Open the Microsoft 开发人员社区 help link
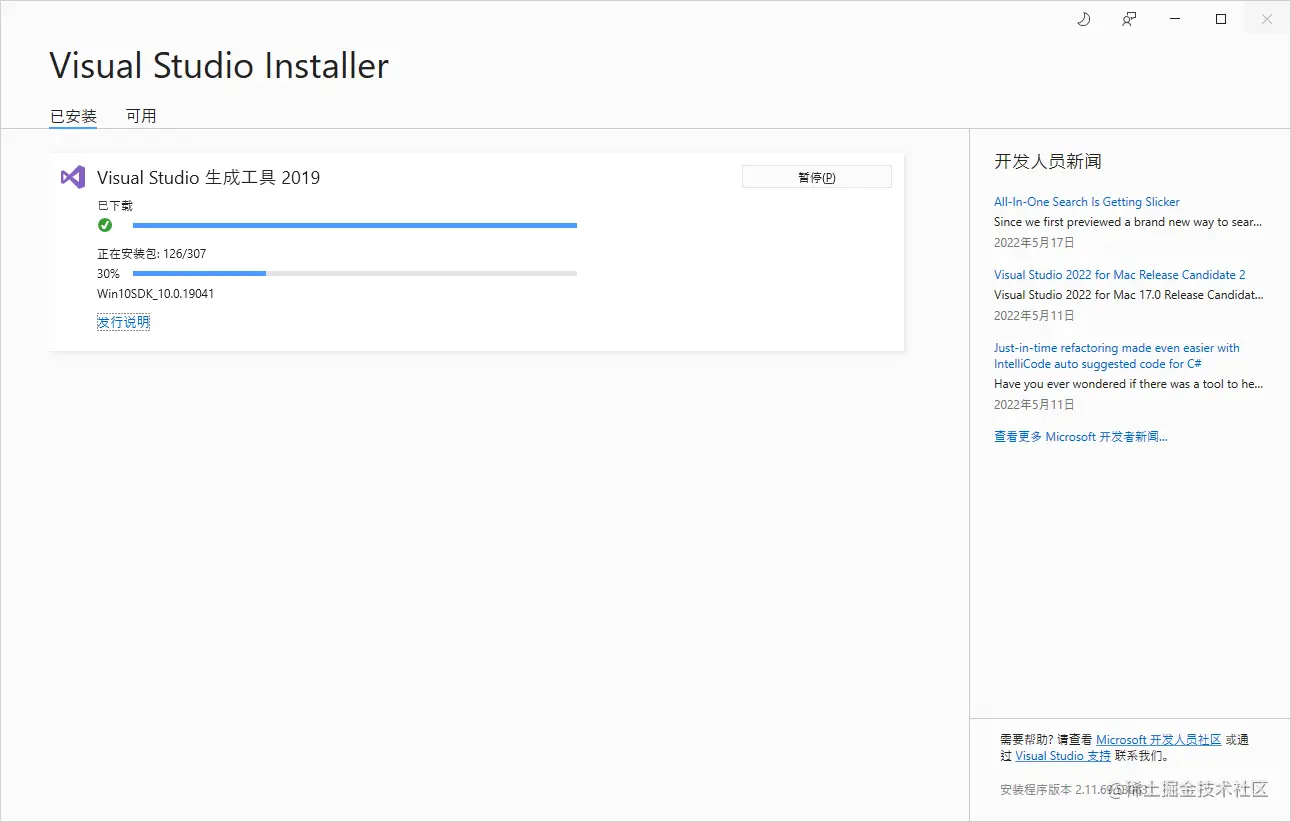Screen dimensions: 1291x822 click(x=1160, y=739)
